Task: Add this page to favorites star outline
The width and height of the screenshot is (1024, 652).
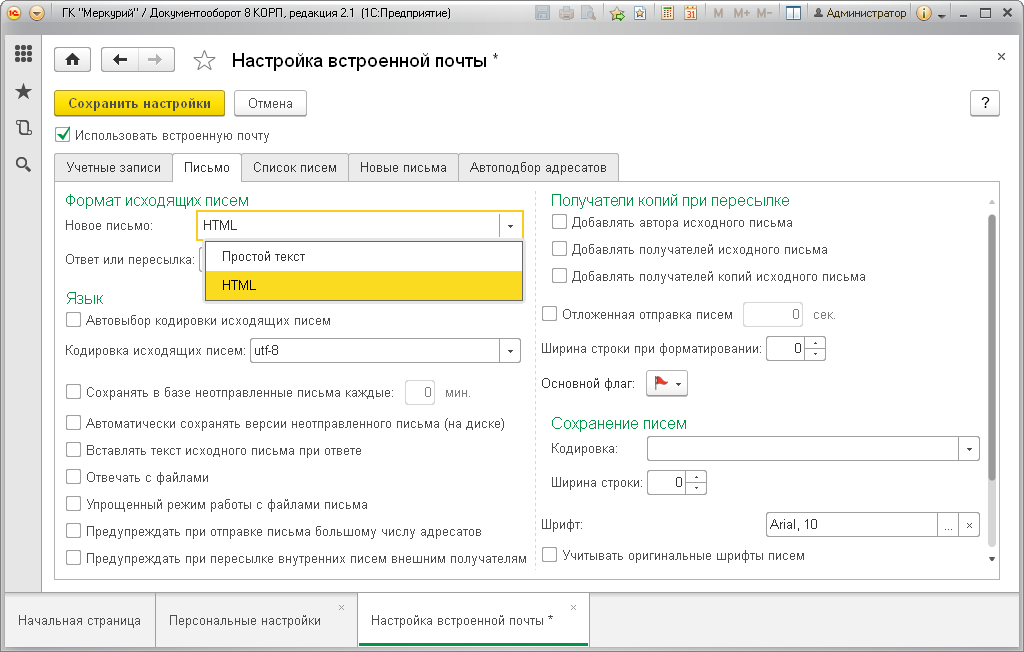Action: 204,61
